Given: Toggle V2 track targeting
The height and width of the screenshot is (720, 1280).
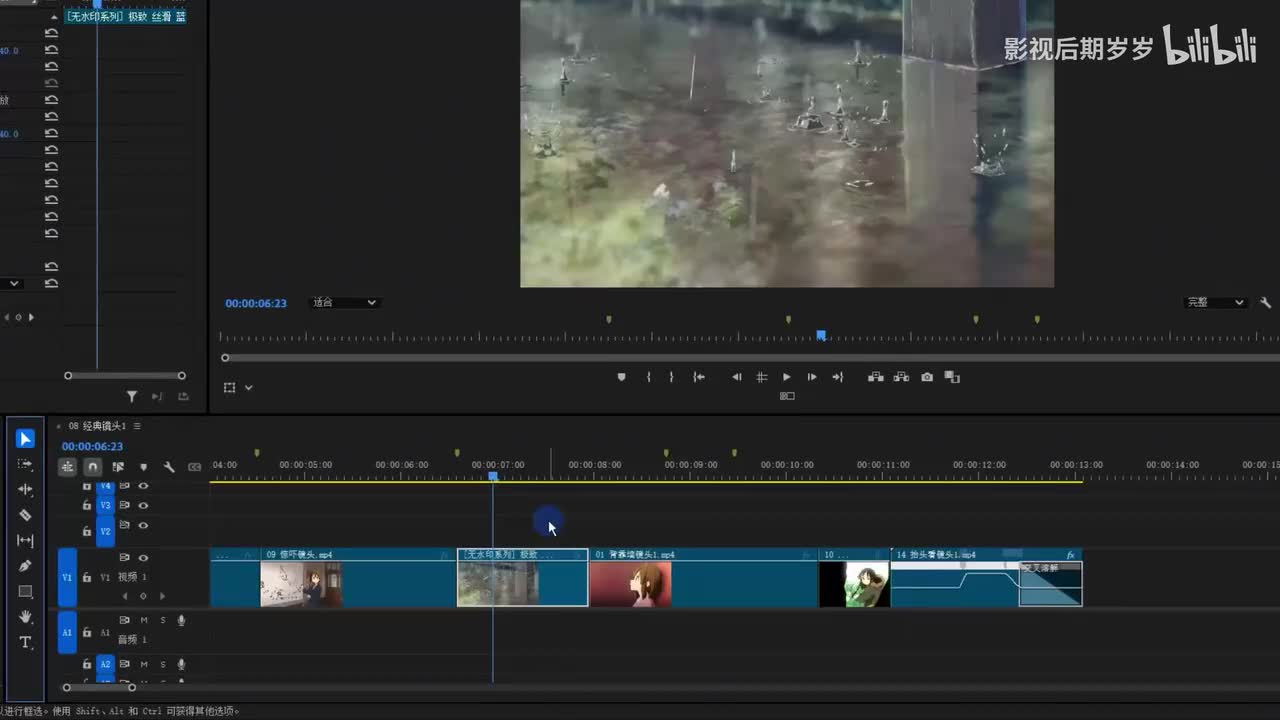Looking at the screenshot, I should click(x=105, y=531).
